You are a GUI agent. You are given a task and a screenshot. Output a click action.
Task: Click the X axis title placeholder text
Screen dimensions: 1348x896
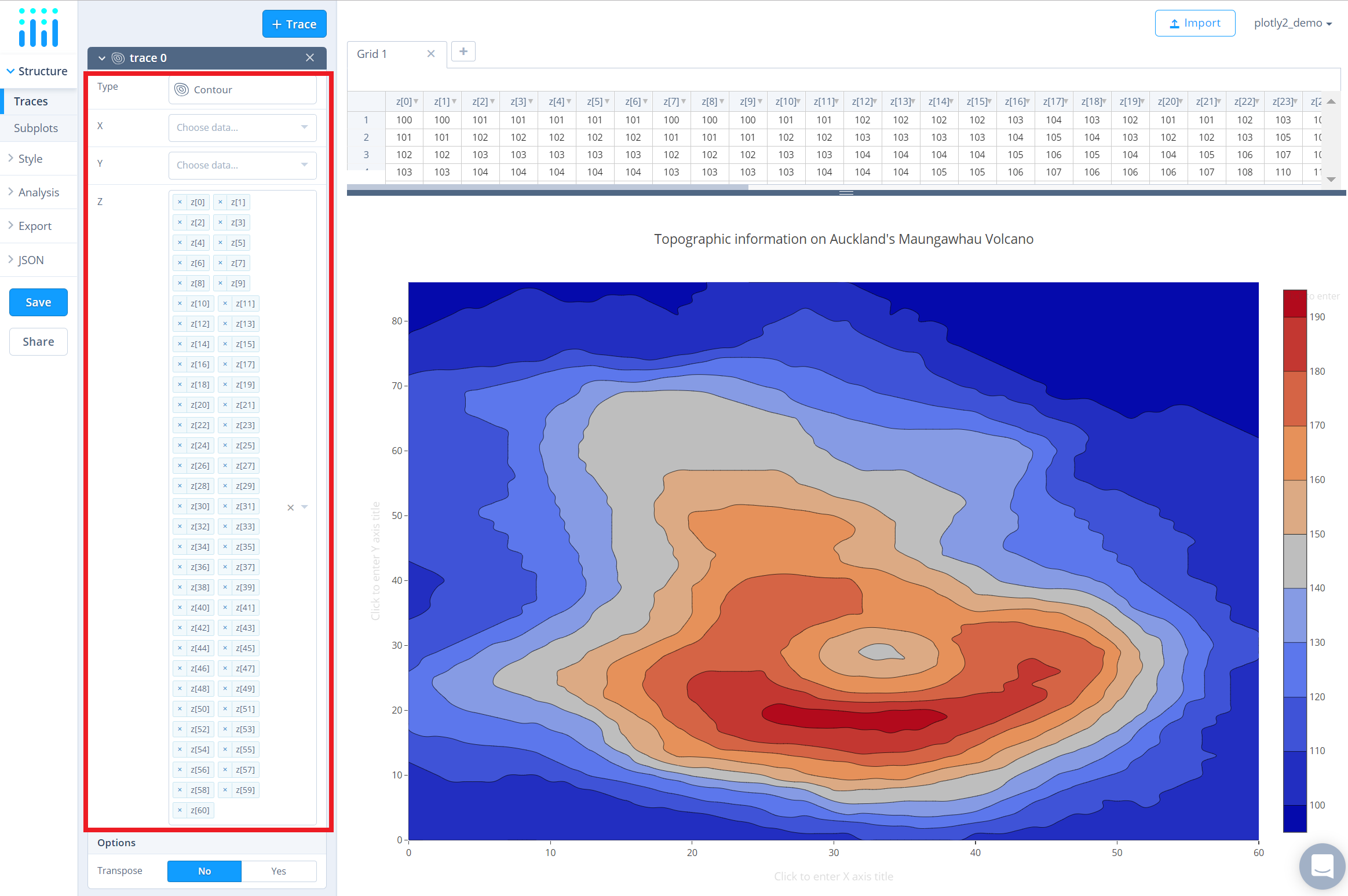click(833, 876)
